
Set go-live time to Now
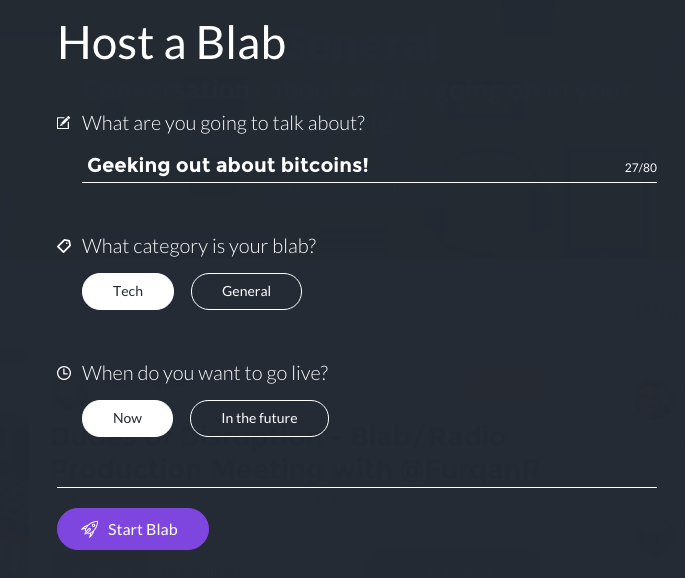pos(128,418)
